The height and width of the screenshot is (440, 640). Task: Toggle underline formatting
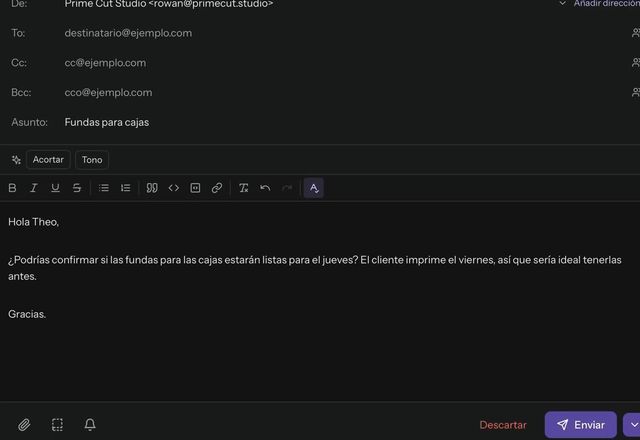[55, 188]
